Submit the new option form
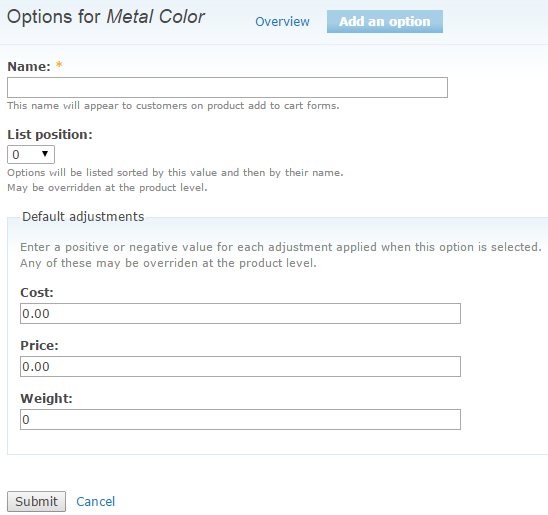Viewport: 548px width, 515px height. click(x=36, y=501)
